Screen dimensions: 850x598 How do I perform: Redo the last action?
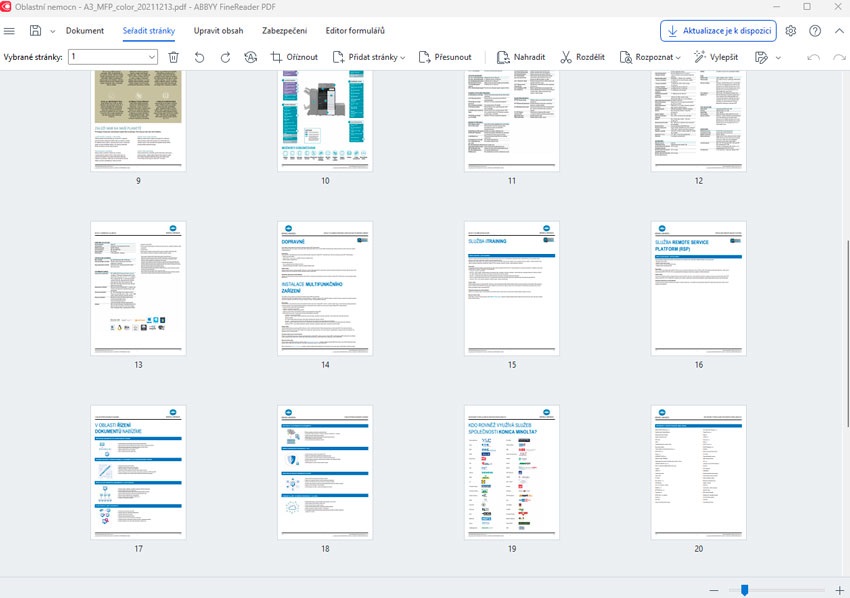coord(839,57)
